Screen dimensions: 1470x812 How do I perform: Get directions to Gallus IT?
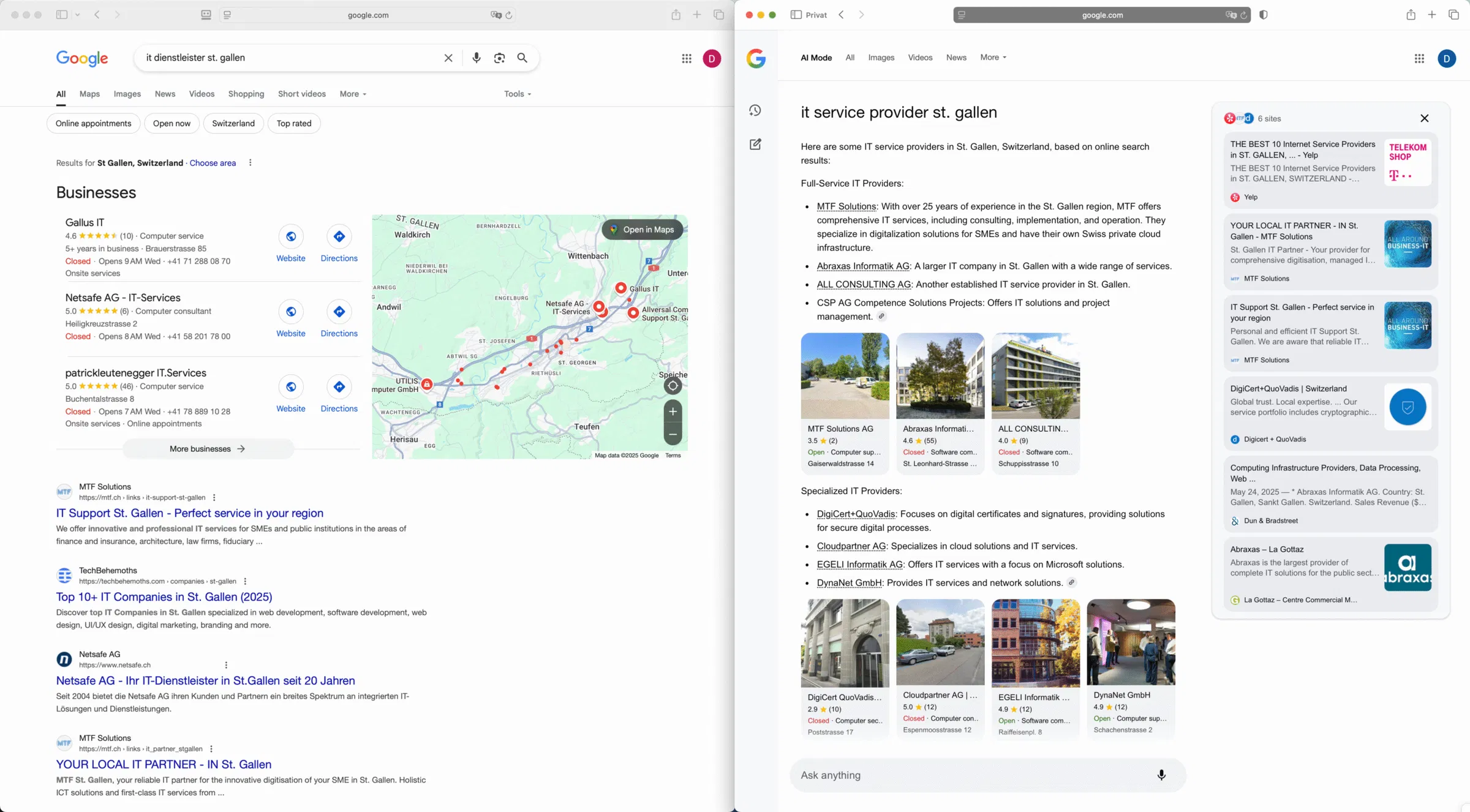click(x=339, y=237)
